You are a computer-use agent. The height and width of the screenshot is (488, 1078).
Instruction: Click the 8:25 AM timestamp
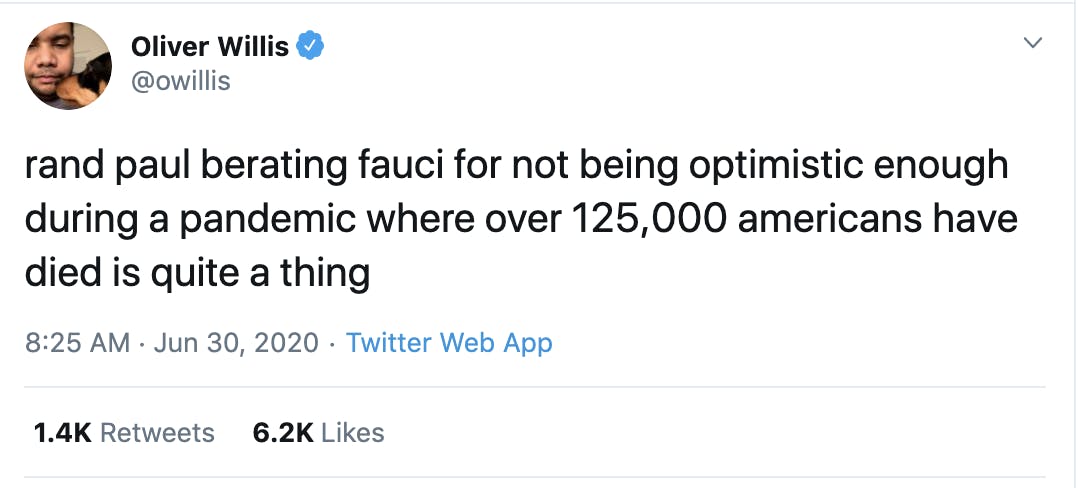click(x=77, y=342)
